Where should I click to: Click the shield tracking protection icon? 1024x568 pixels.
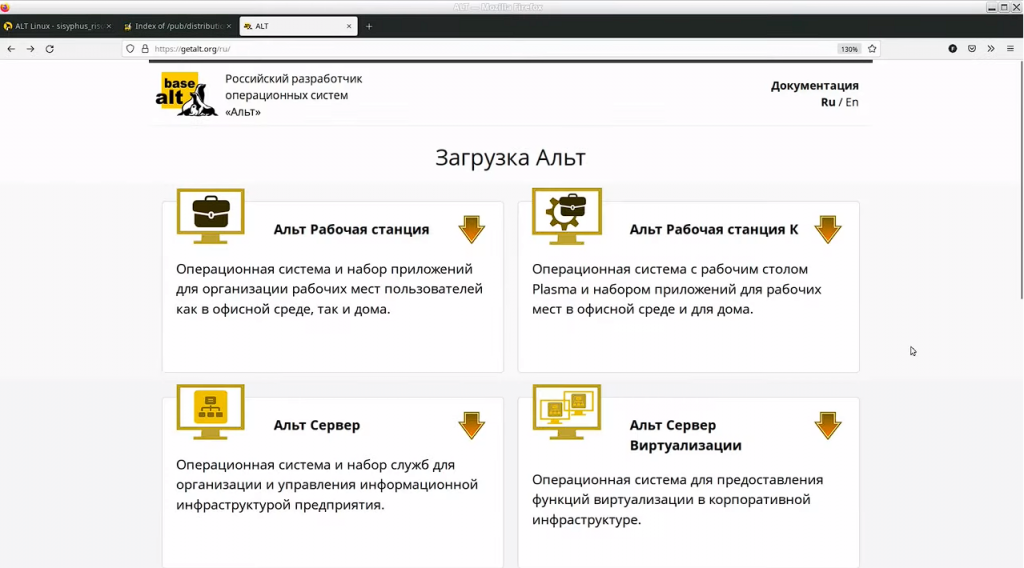pos(130,49)
